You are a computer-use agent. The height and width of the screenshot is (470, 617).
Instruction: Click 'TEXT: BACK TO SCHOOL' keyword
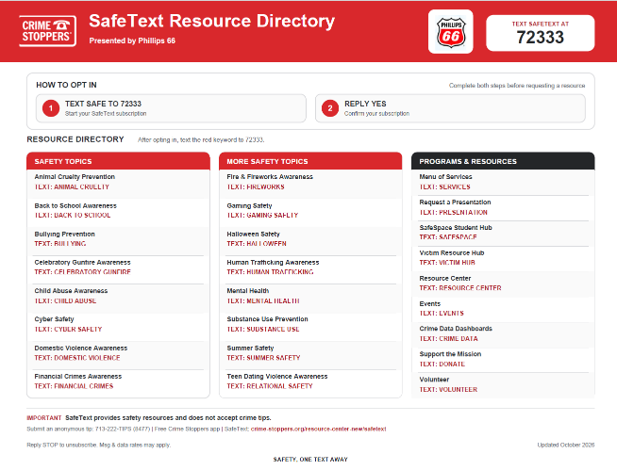coord(72,215)
